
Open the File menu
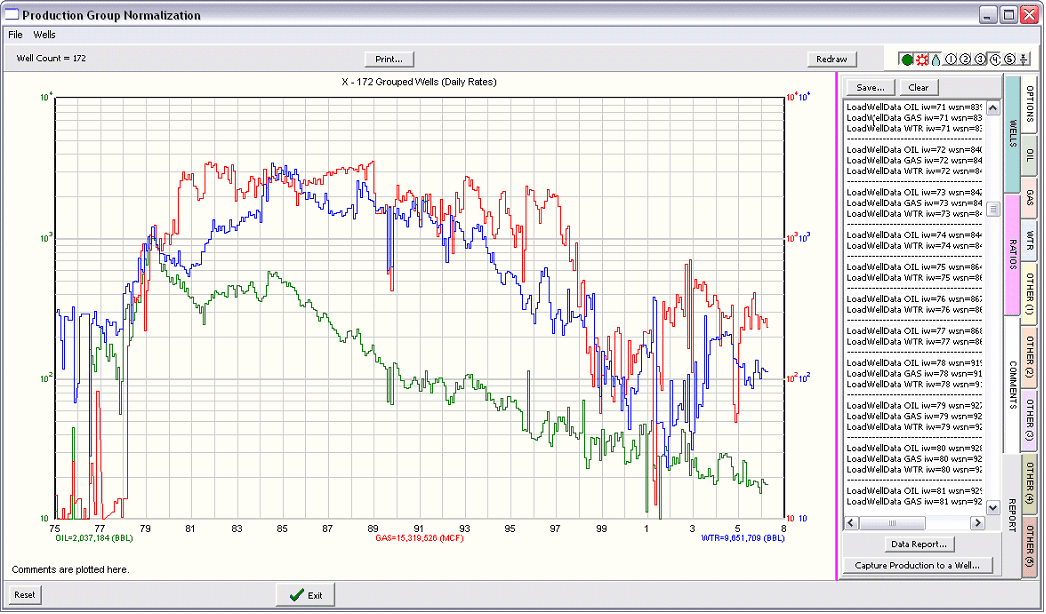[x=15, y=33]
